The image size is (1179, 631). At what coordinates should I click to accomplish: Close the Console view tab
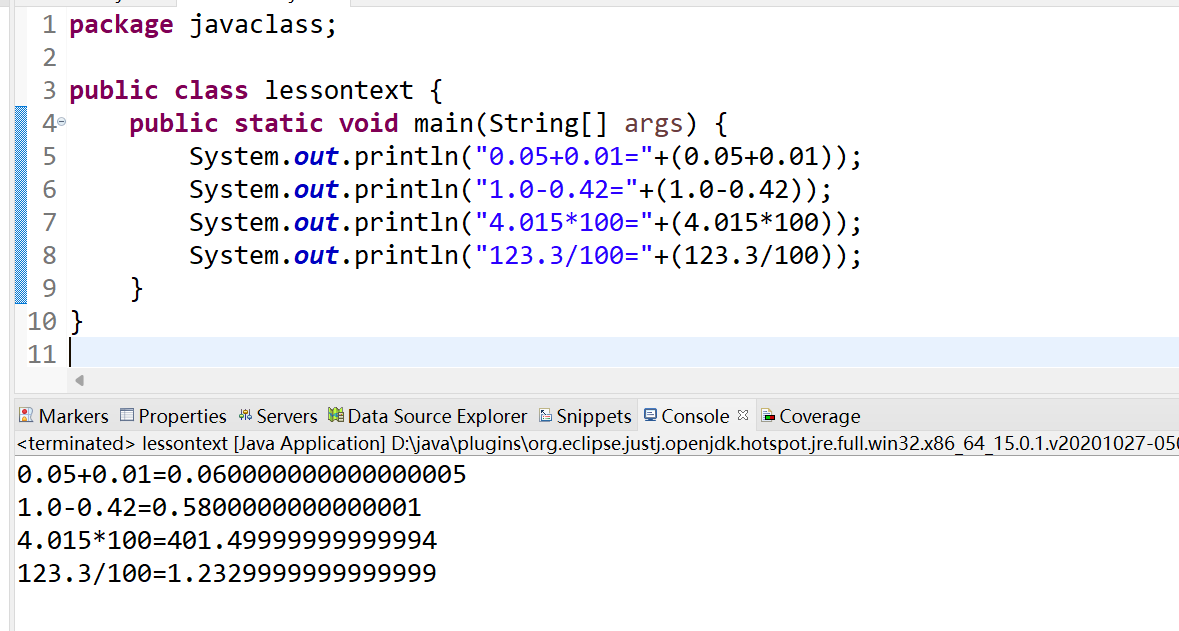pyautogui.click(x=743, y=415)
